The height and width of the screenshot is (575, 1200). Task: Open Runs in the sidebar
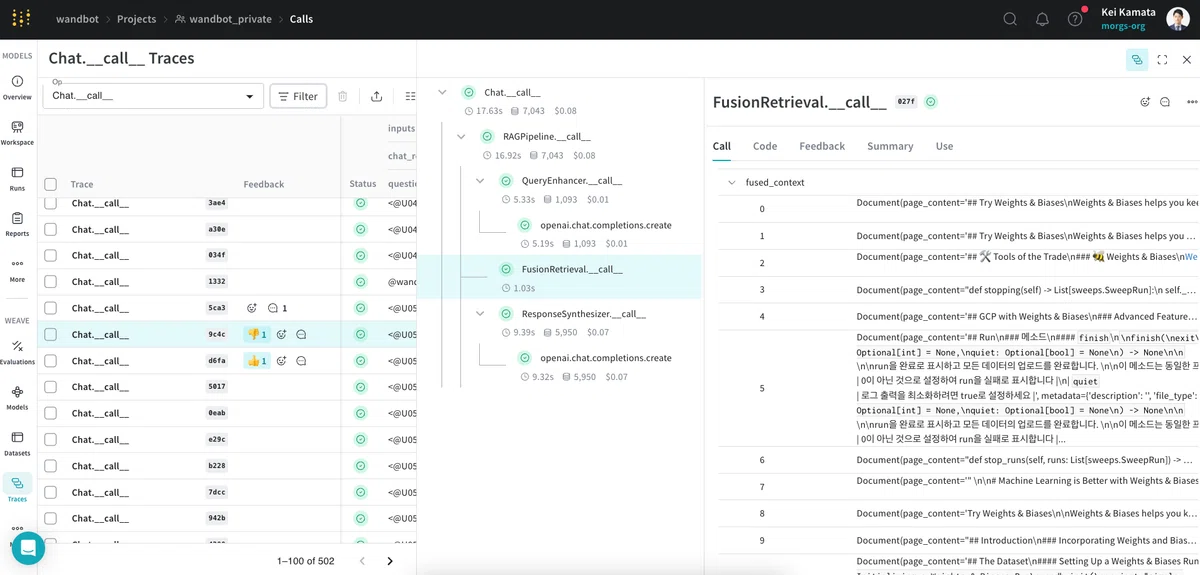click(17, 178)
